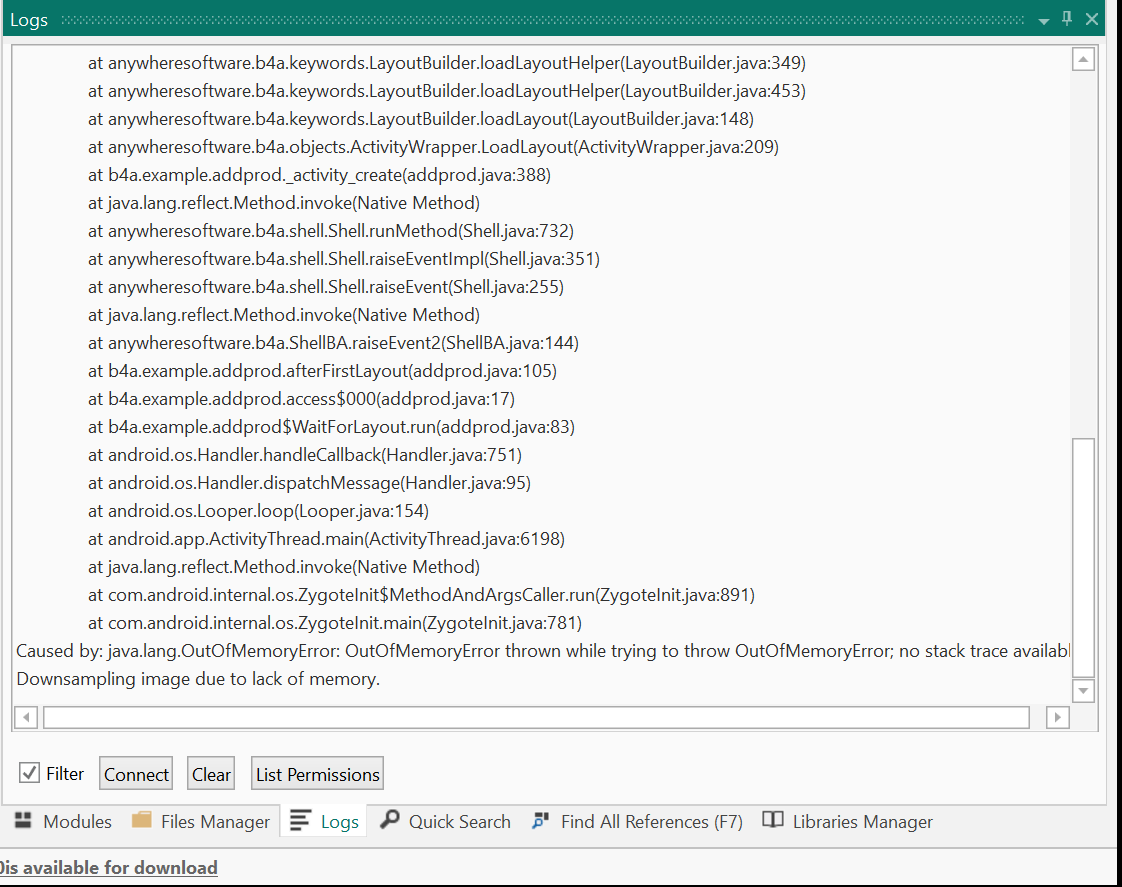Click the 'access$000(addprod.java:17)' log line
The width and height of the screenshot is (1122, 887).
click(301, 399)
